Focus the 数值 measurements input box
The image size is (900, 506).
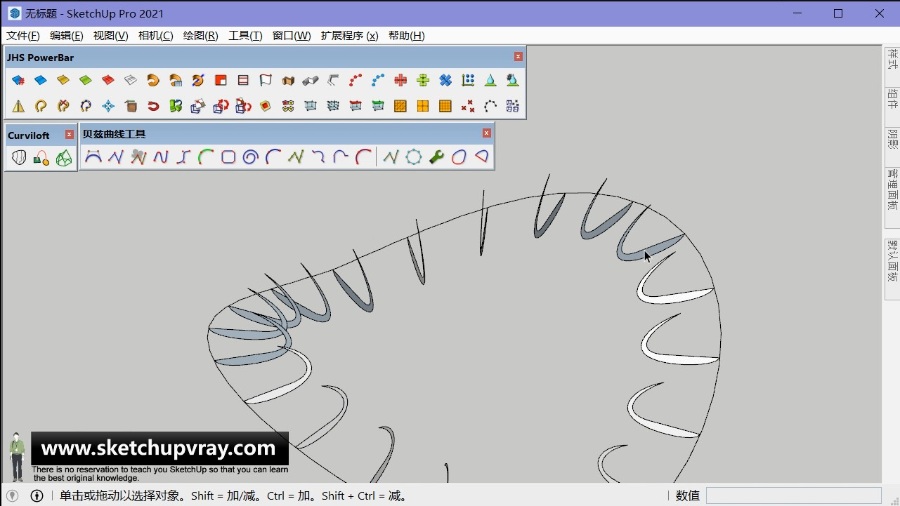pos(793,496)
